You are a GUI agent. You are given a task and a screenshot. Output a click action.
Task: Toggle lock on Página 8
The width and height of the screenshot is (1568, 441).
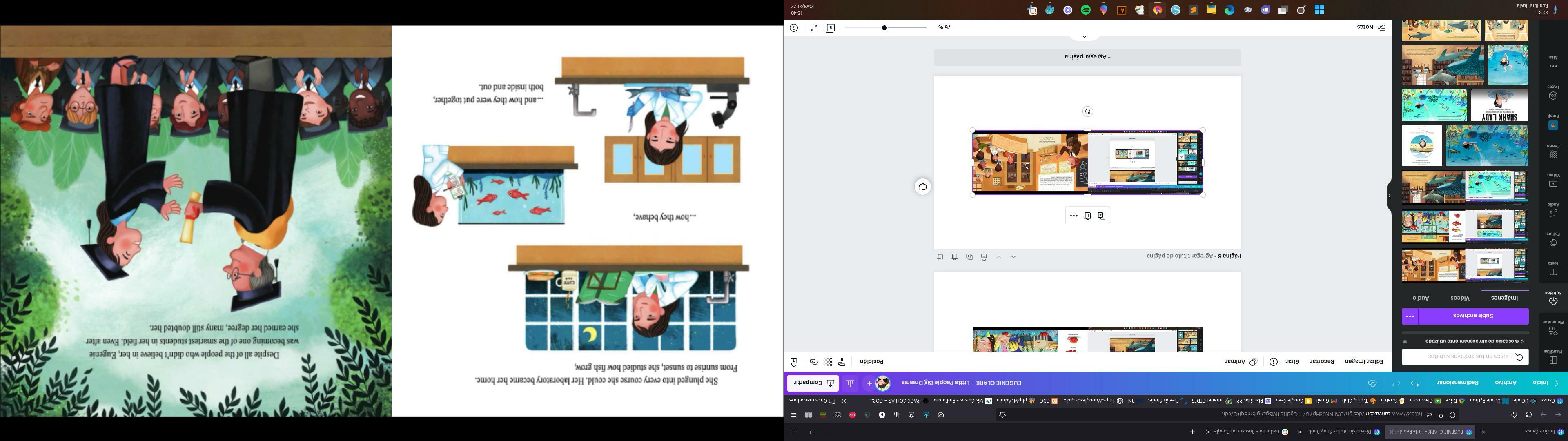click(x=984, y=257)
